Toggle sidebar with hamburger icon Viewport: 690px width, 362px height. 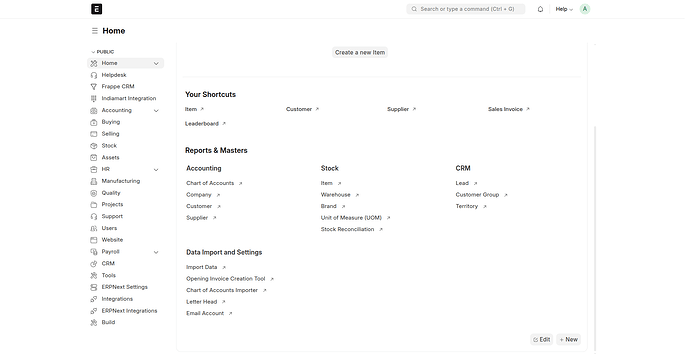(x=95, y=31)
